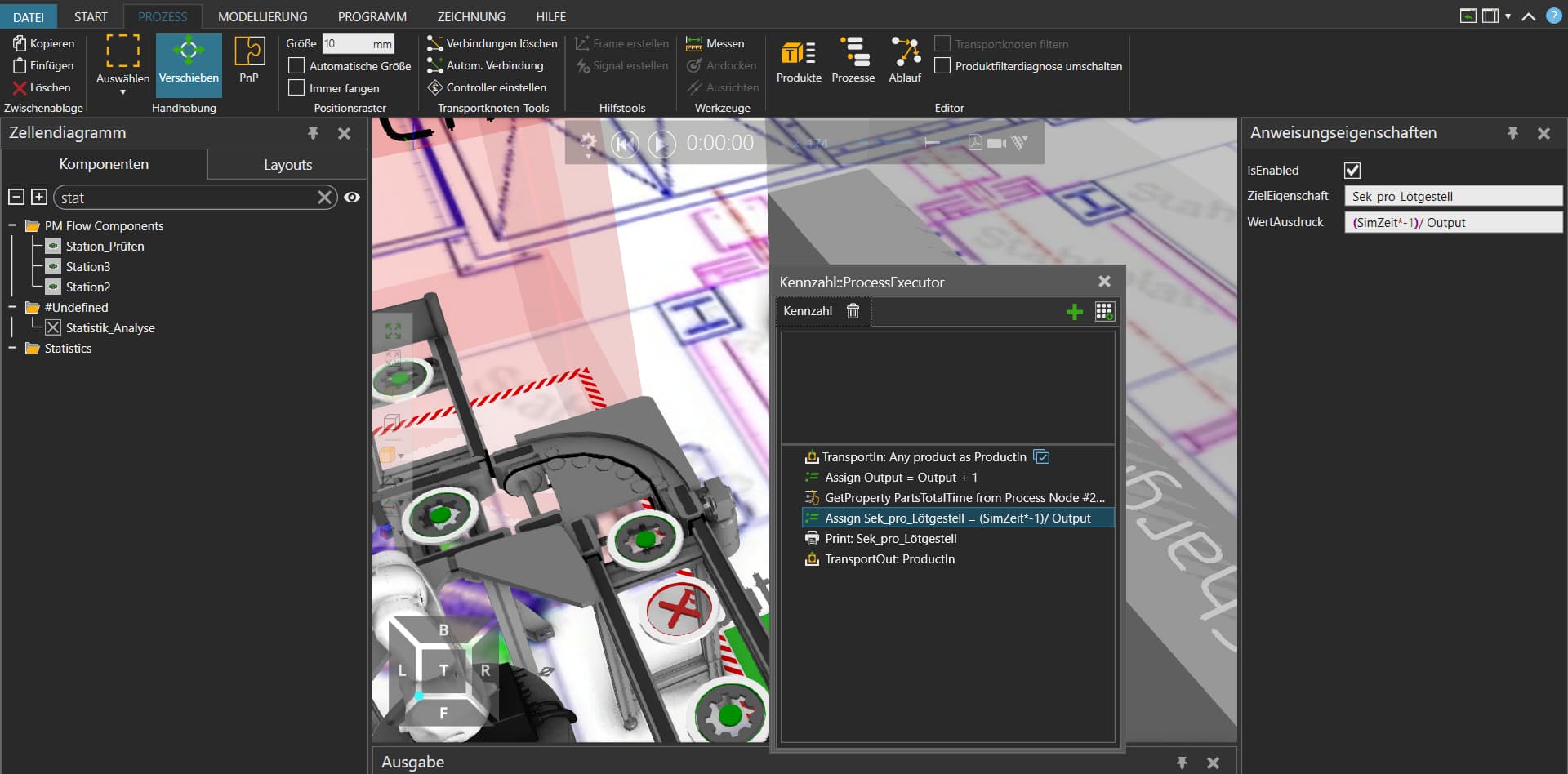Add statement with green plus icon
This screenshot has height=774, width=1568.
coord(1074,311)
